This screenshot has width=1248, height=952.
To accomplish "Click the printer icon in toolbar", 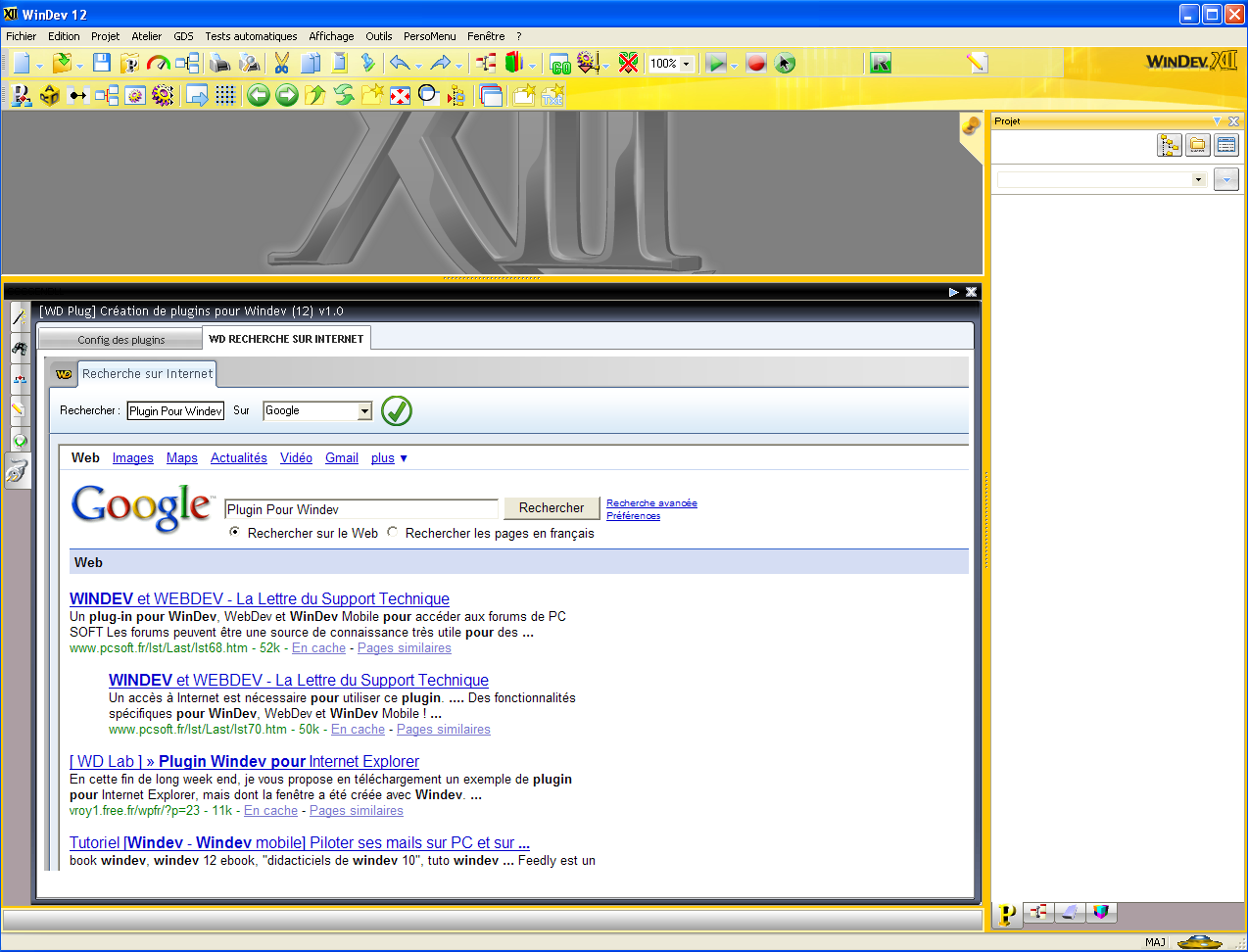I will click(220, 63).
